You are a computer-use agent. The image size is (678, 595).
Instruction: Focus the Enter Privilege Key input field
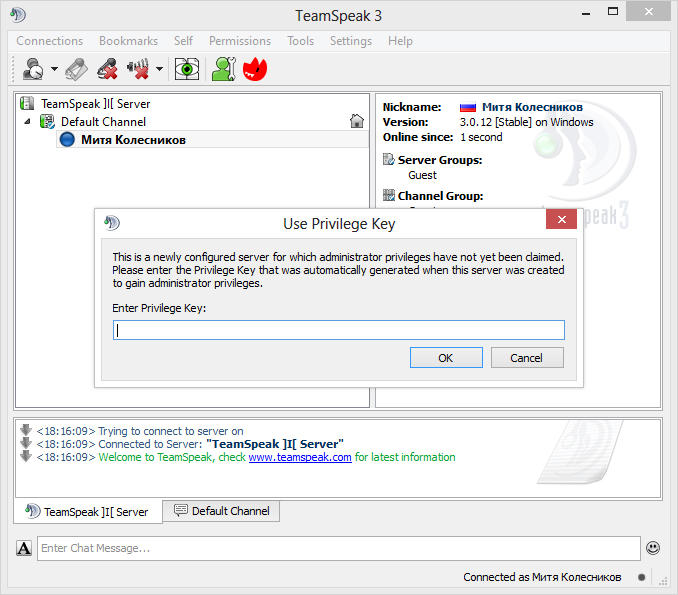[339, 330]
